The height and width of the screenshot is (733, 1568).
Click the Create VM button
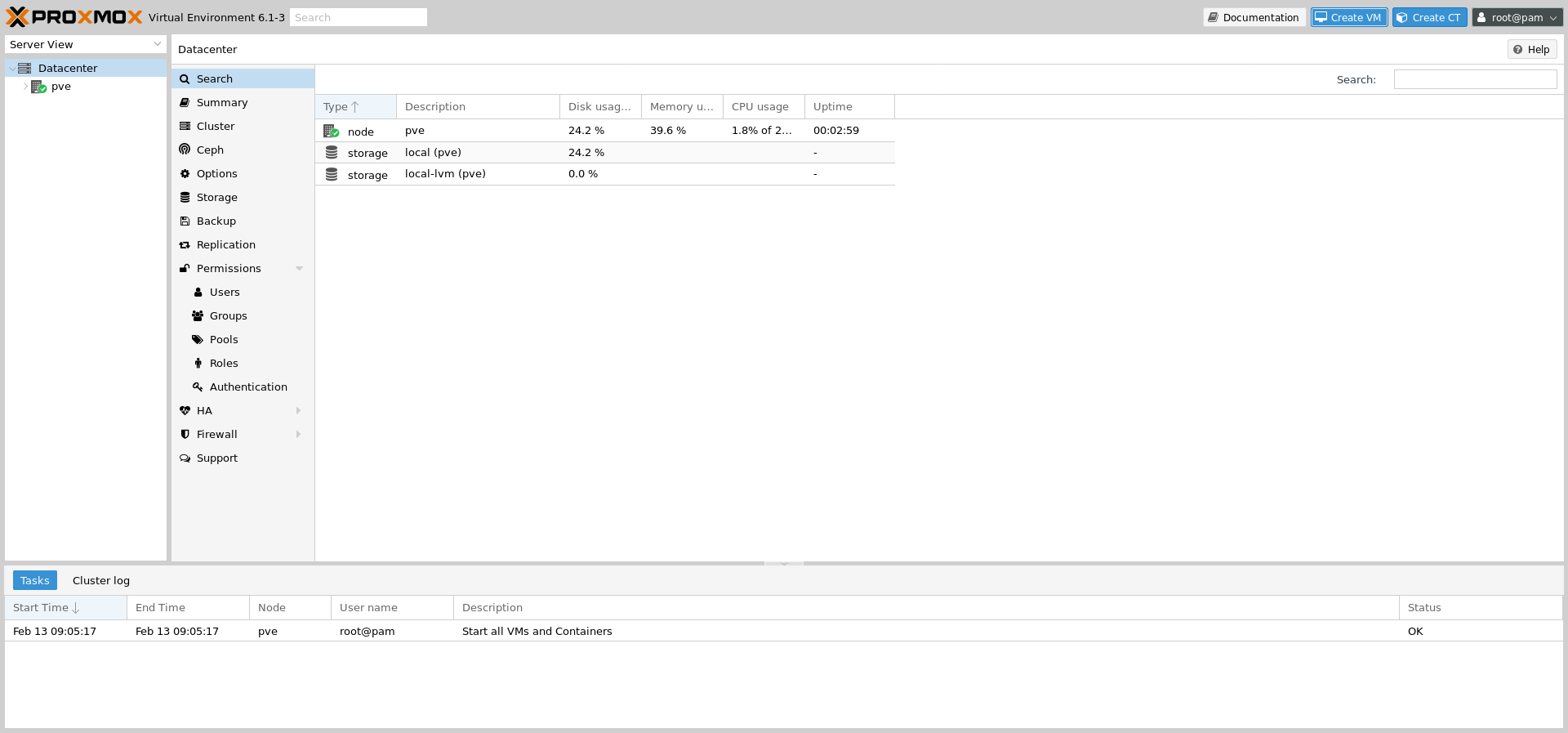pos(1349,17)
